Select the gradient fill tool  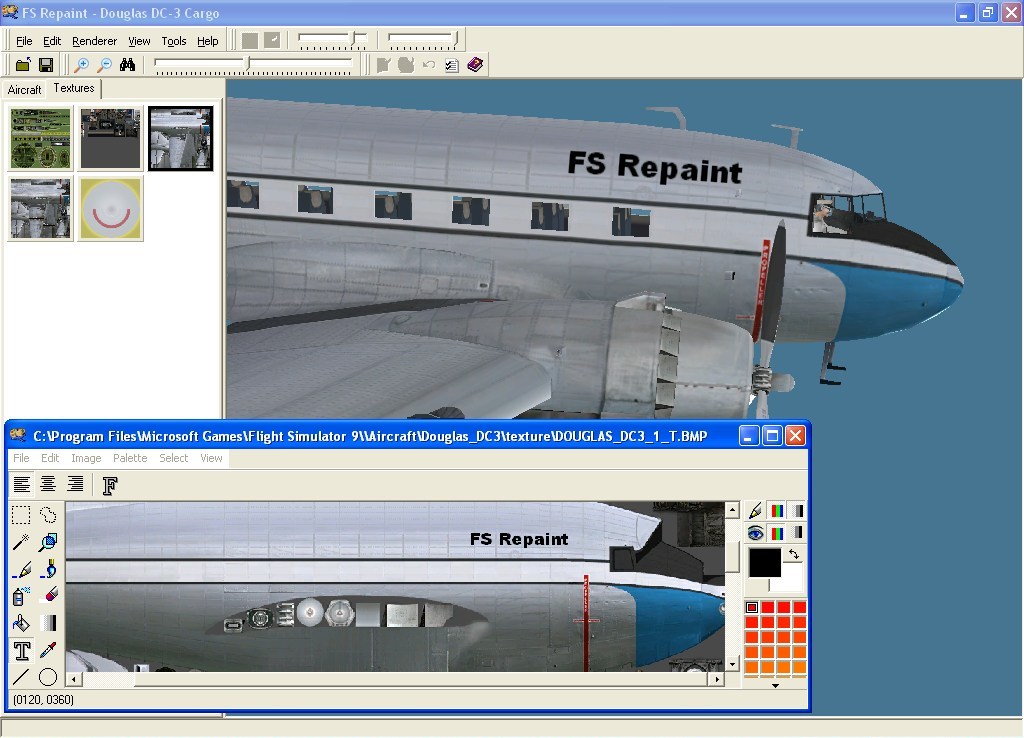coord(48,623)
